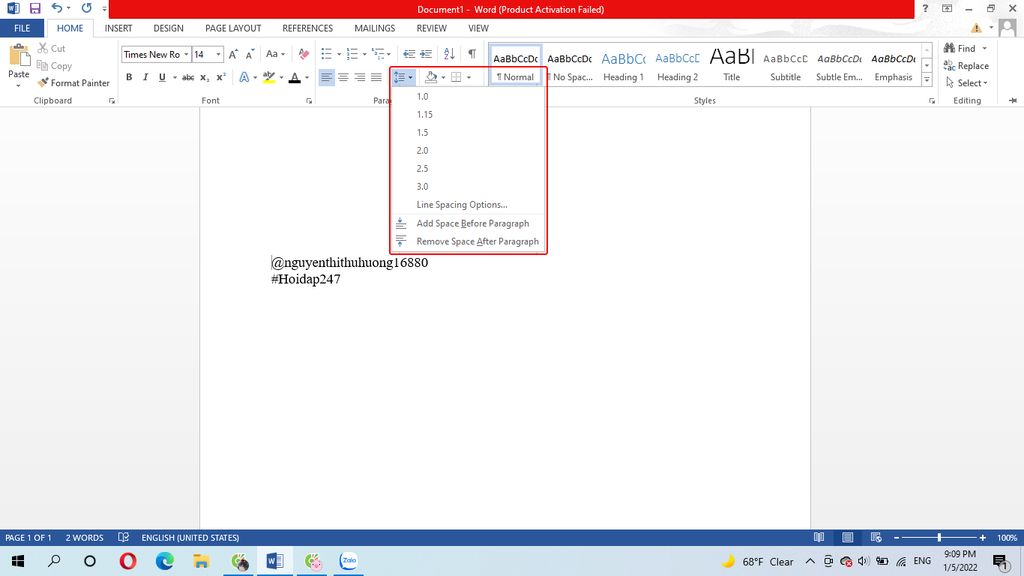1024x576 pixels.
Task: Toggle Underline formatting
Action: pos(162,77)
